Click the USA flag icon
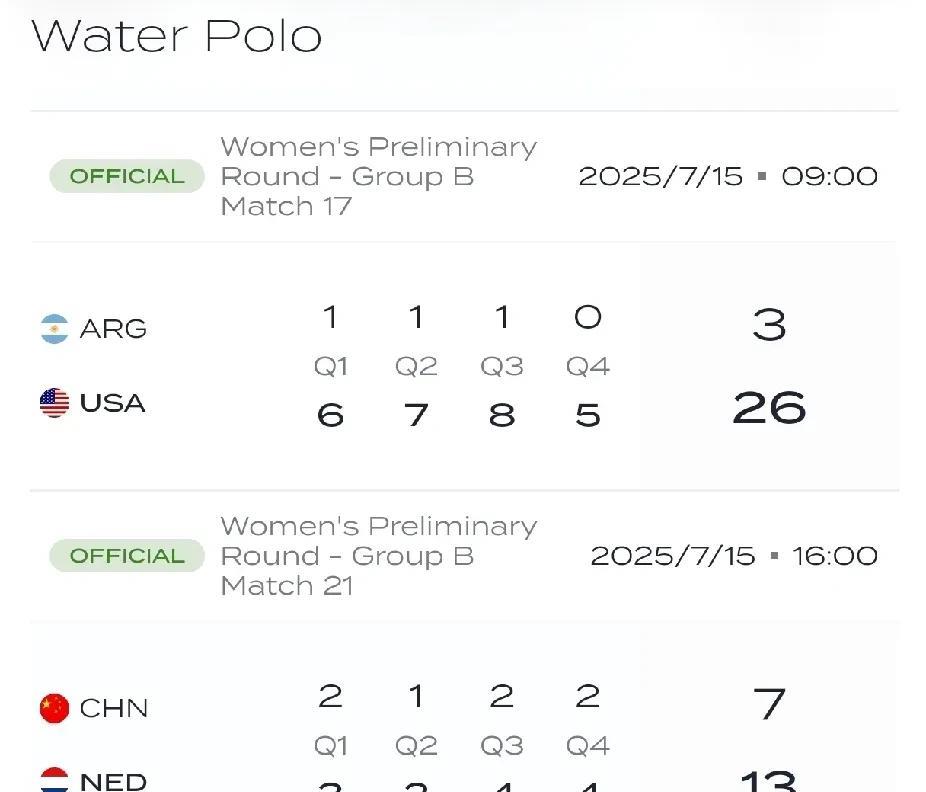This screenshot has width=926, height=792. pos(54,403)
